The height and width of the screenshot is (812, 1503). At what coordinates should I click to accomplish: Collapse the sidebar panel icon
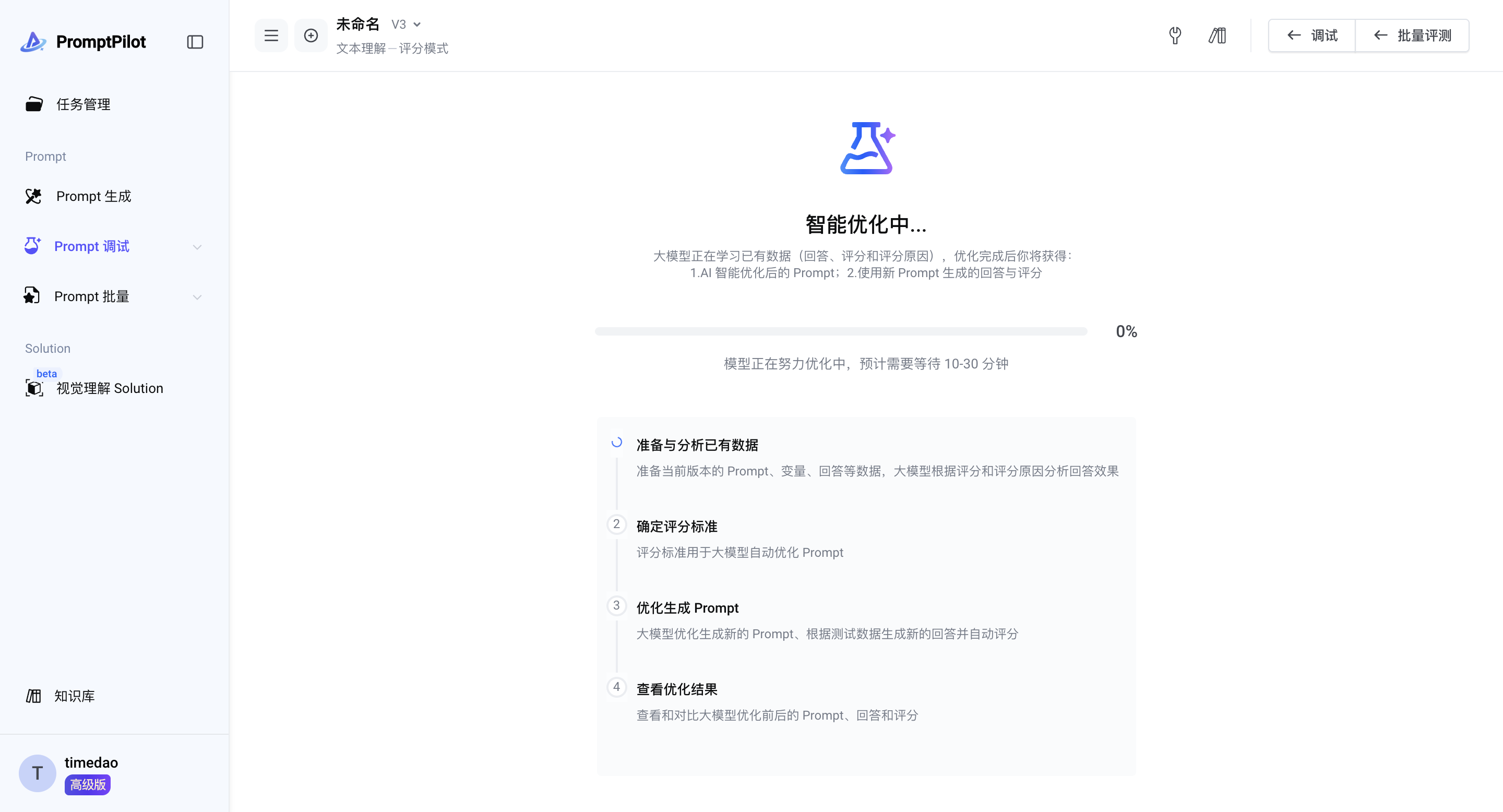click(195, 42)
